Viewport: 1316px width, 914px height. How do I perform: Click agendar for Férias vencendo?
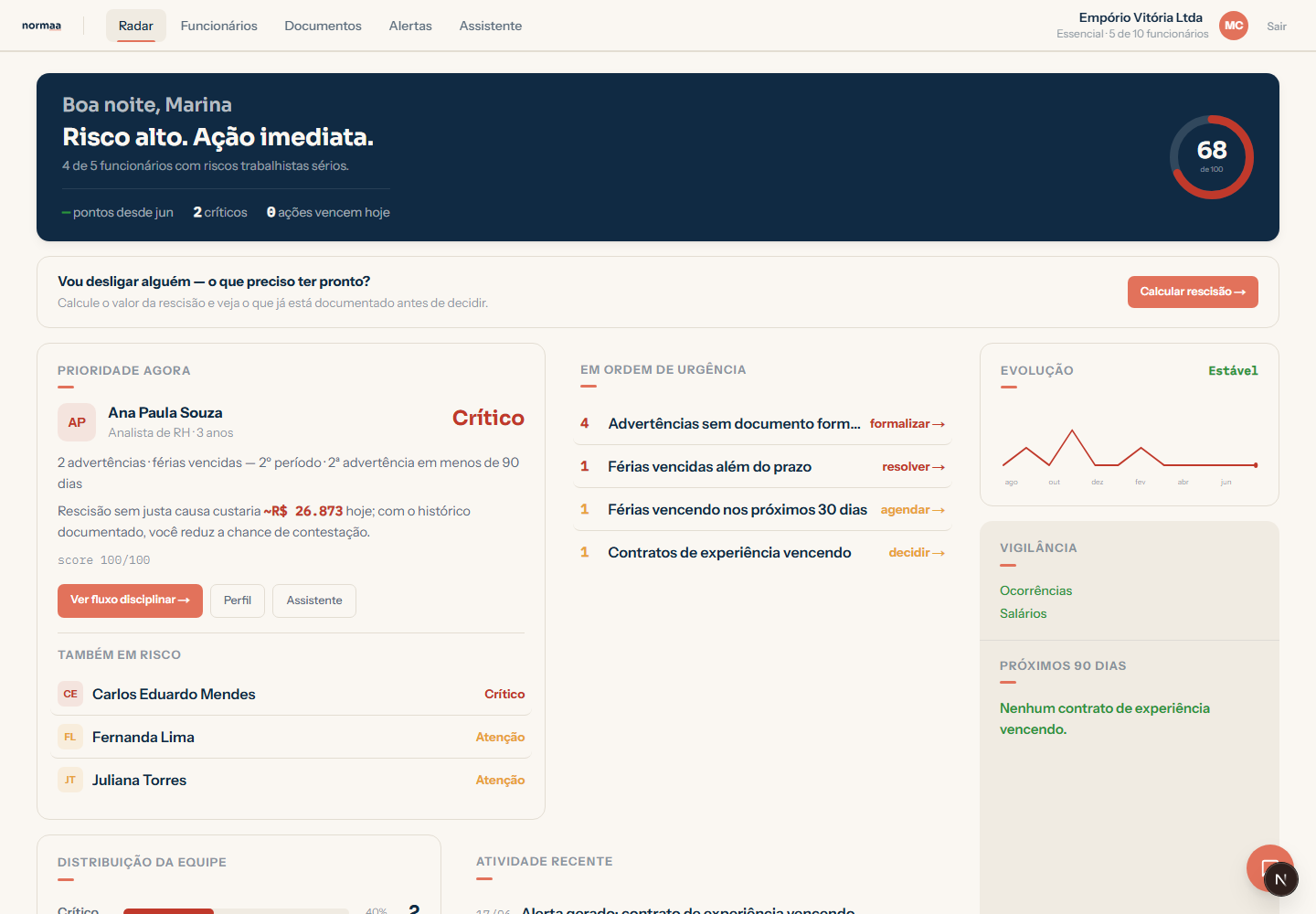click(913, 510)
